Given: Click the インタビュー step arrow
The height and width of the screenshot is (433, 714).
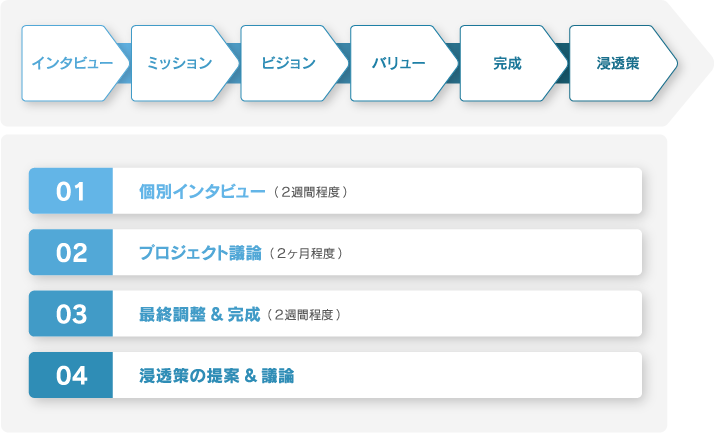Looking at the screenshot, I should [72, 63].
